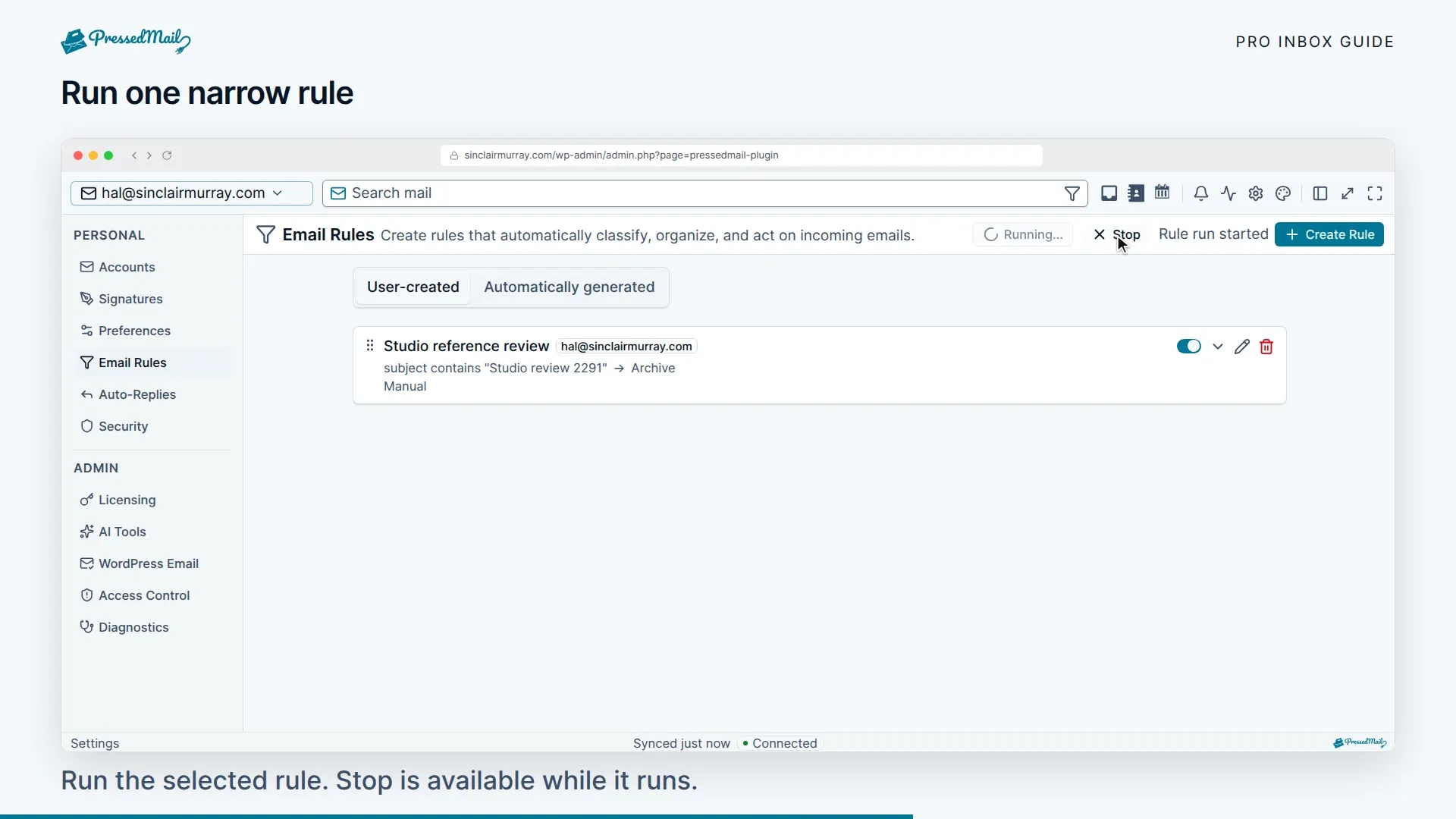The image size is (1456, 819).
Task: Toggle the sidebar panel layout icon
Action: pyautogui.click(x=1320, y=193)
